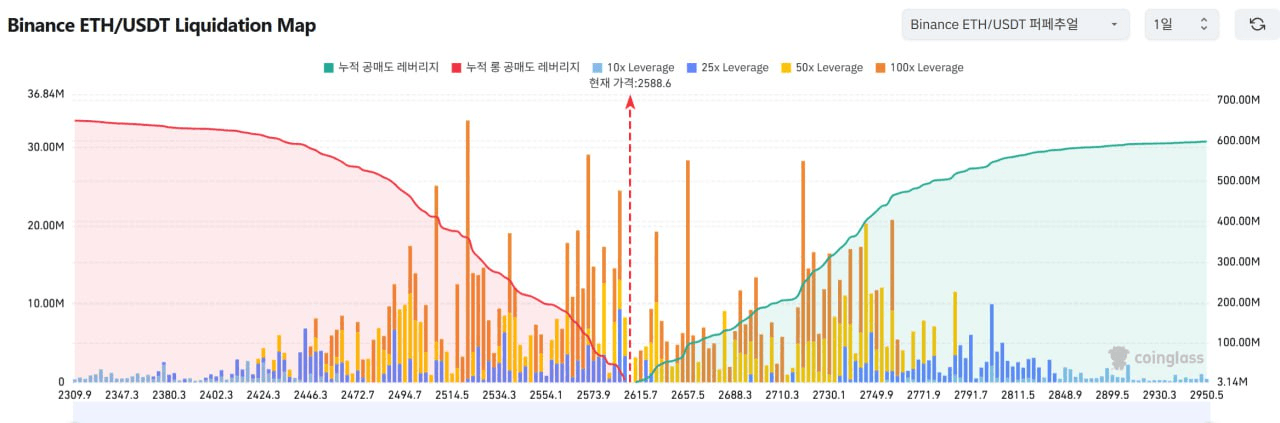Image resolution: width=1280 pixels, height=423 pixels.
Task: Click the 300.00M right axis label
Action: click(1238, 262)
